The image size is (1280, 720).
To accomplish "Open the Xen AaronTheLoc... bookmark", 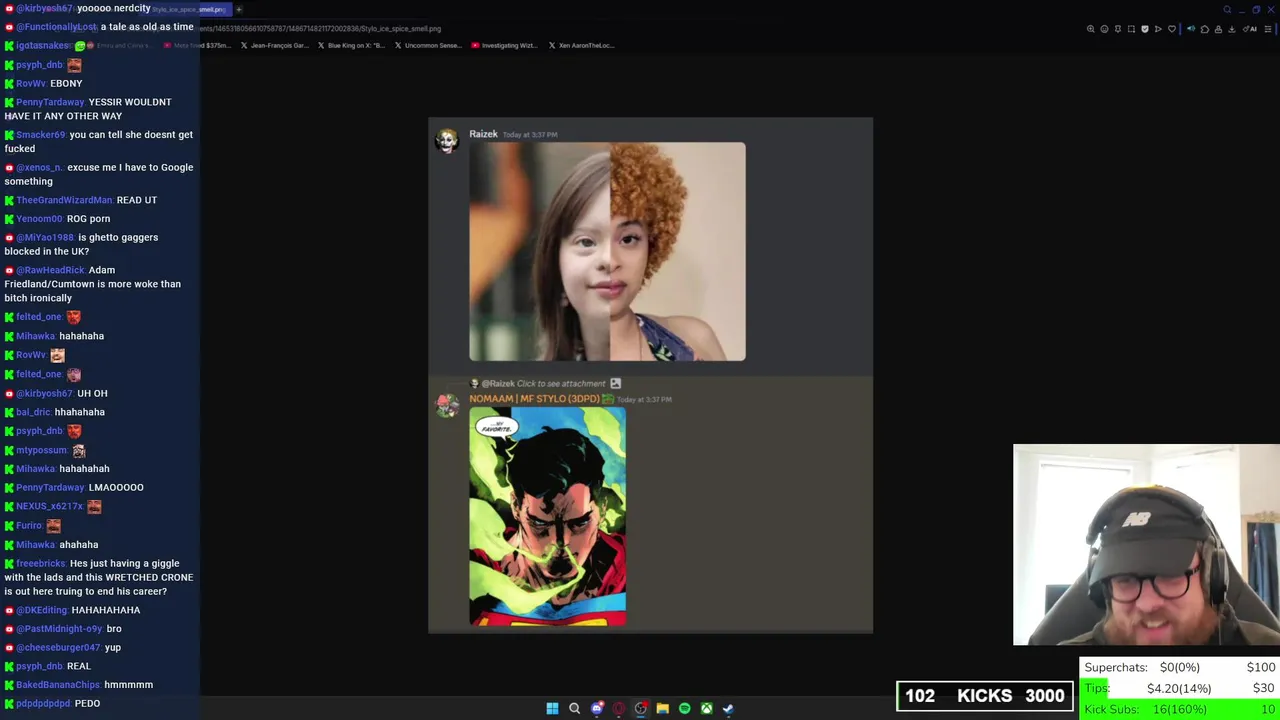I will coord(581,45).
